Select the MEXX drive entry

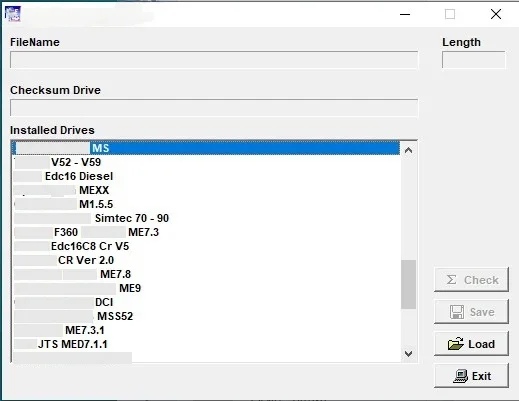(206, 190)
